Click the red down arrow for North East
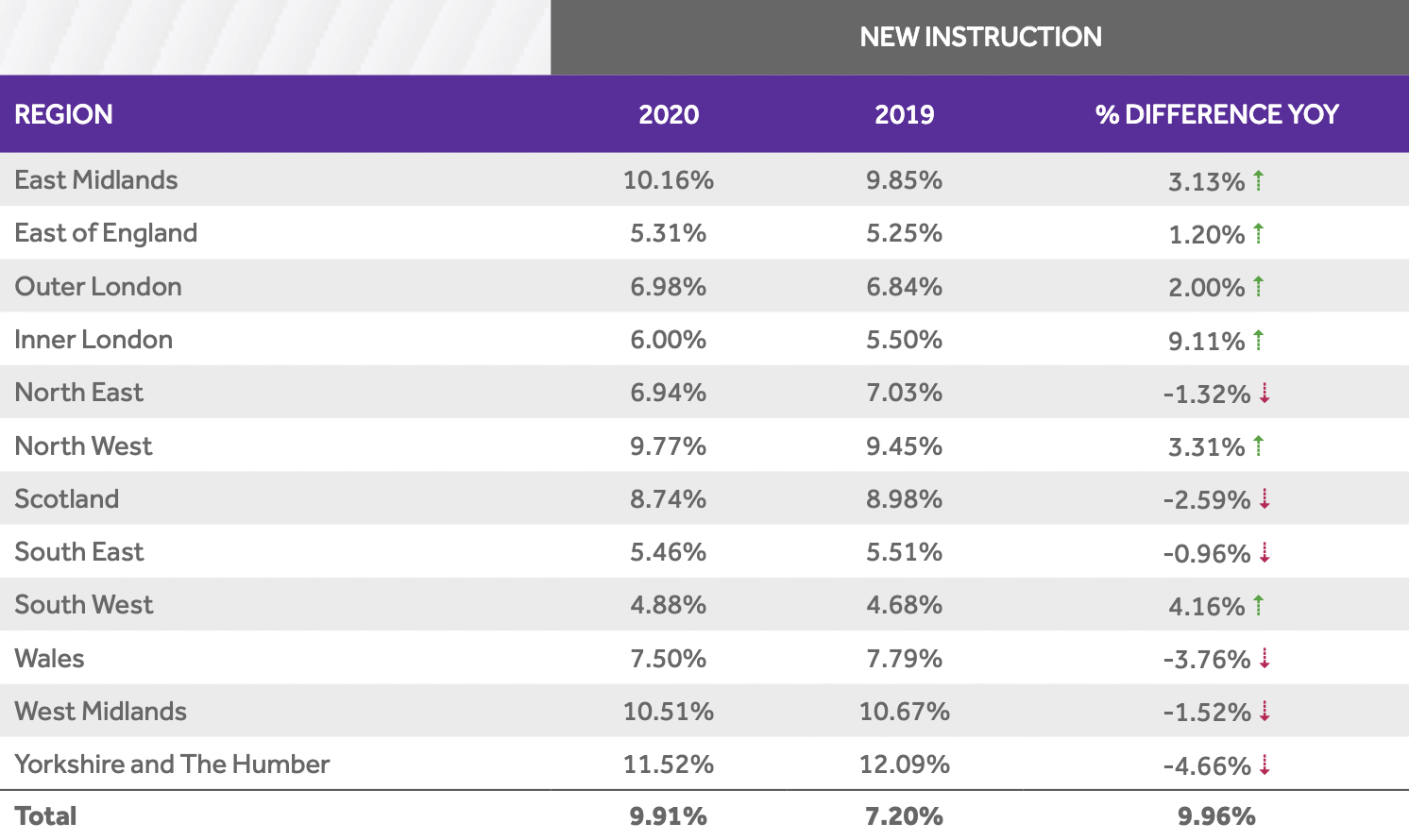Viewport: 1409px width, 840px height. click(1265, 394)
